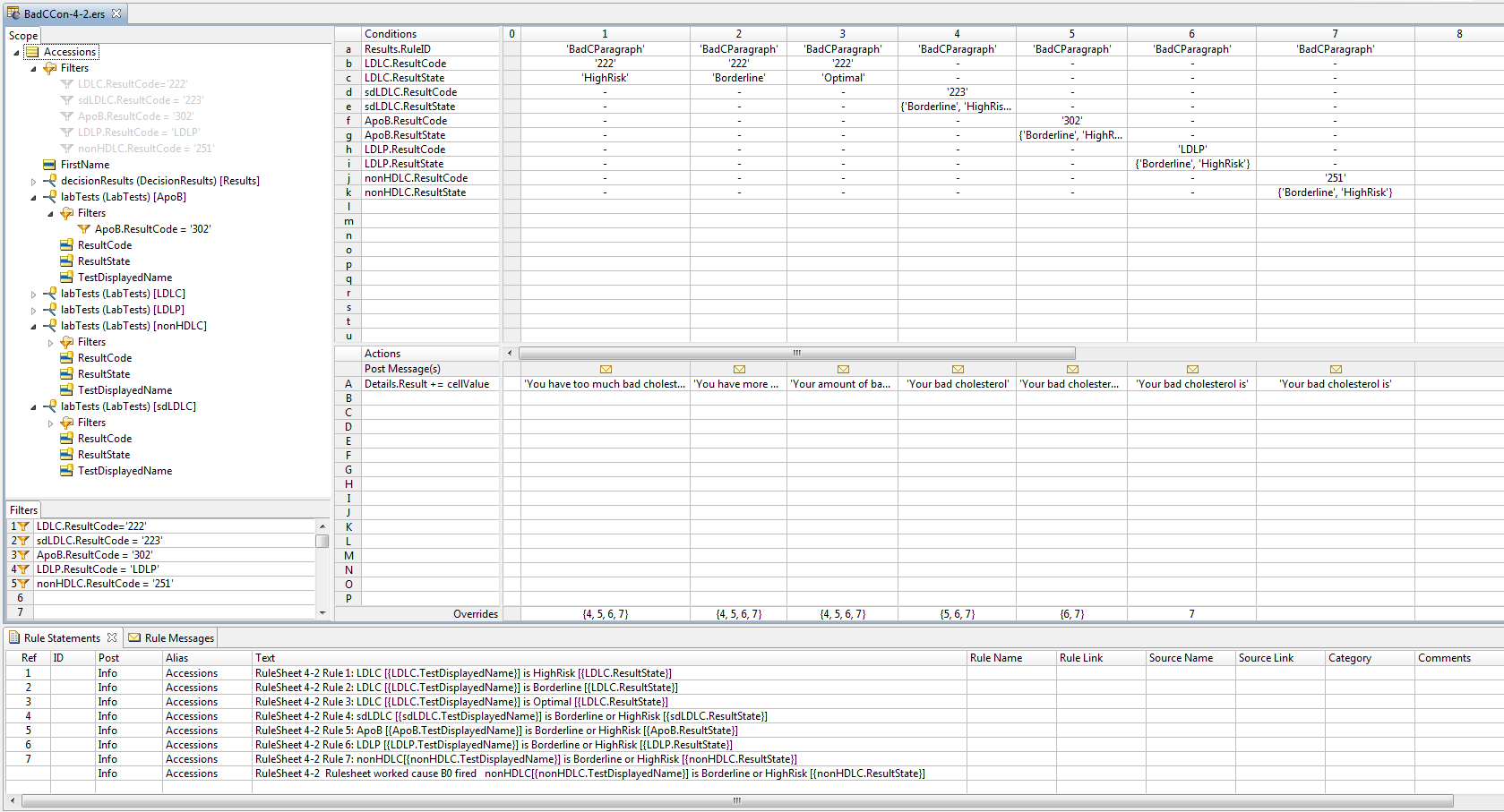Click column 1 action cell 'You have too much bad cholest...'

coord(606,384)
